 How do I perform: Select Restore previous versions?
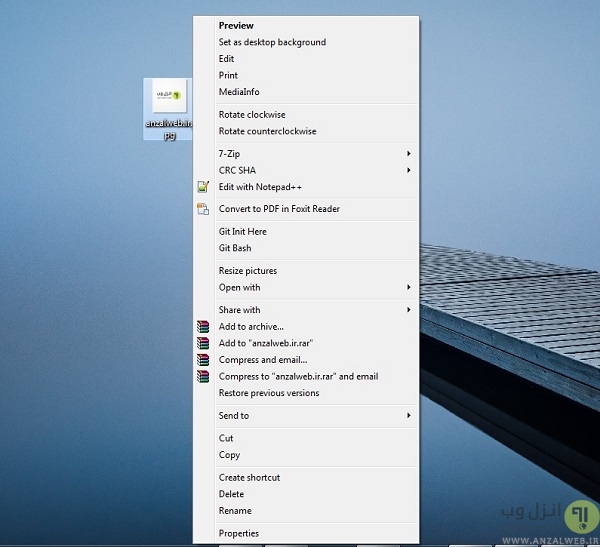tap(269, 393)
